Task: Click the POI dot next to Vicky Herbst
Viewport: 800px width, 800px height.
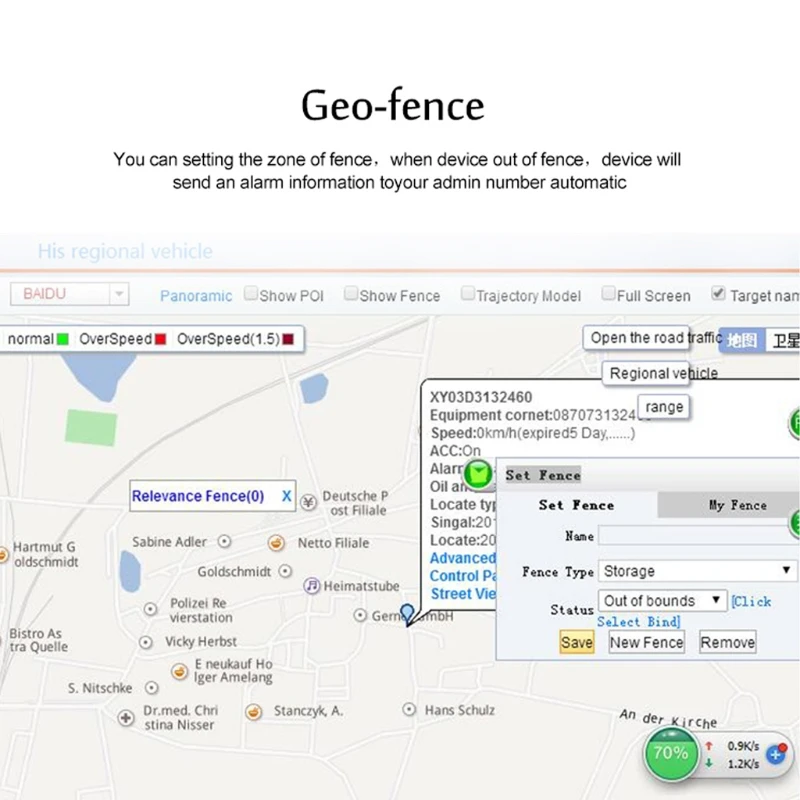Action: coord(146,642)
